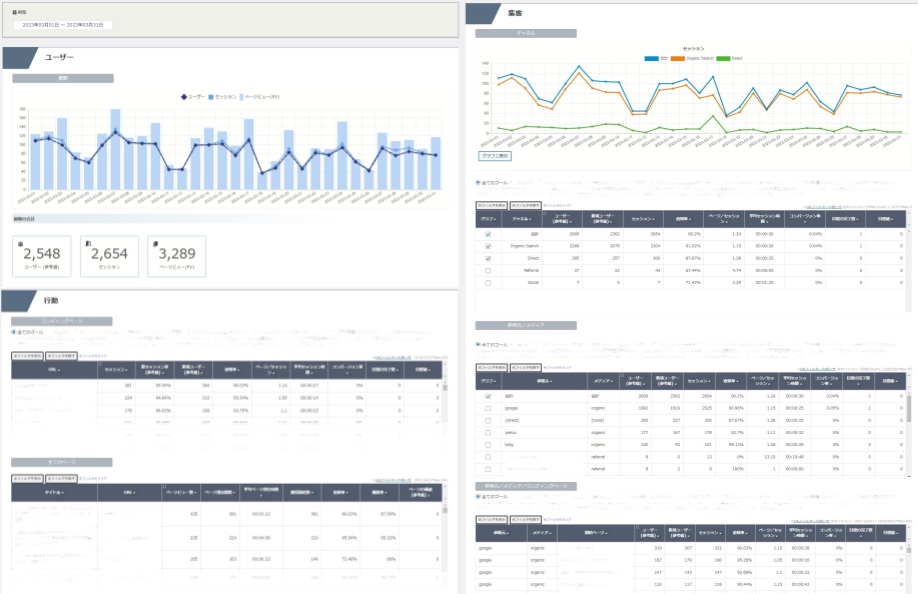Check the Social row checkbox
The height and width of the screenshot is (594, 918).
click(x=488, y=282)
